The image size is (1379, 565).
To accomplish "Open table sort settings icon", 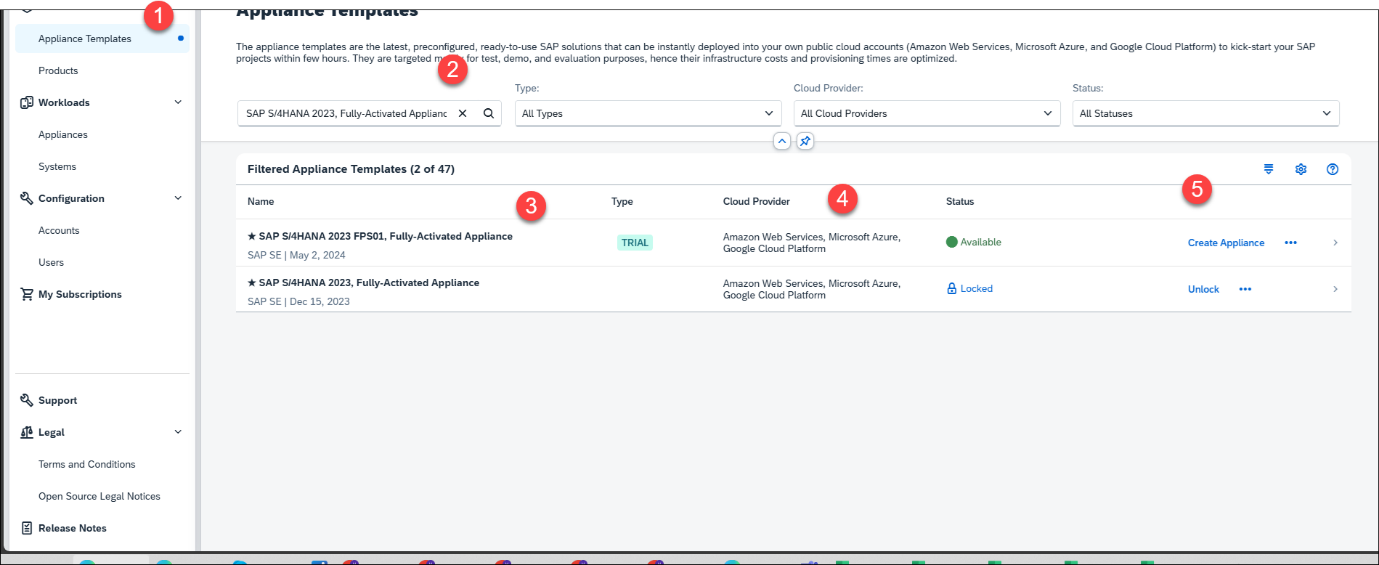I will tap(1268, 169).
